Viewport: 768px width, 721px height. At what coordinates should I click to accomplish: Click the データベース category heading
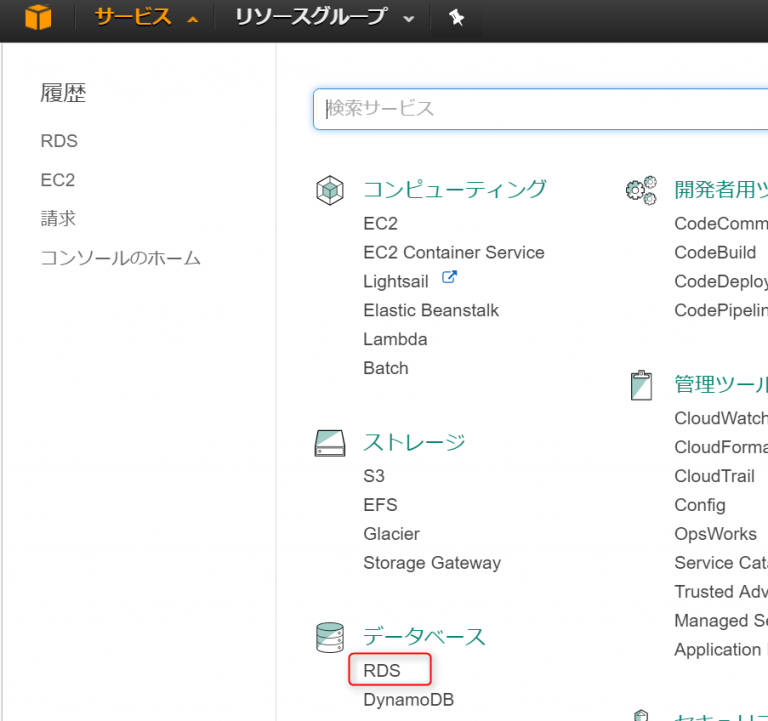tap(424, 637)
